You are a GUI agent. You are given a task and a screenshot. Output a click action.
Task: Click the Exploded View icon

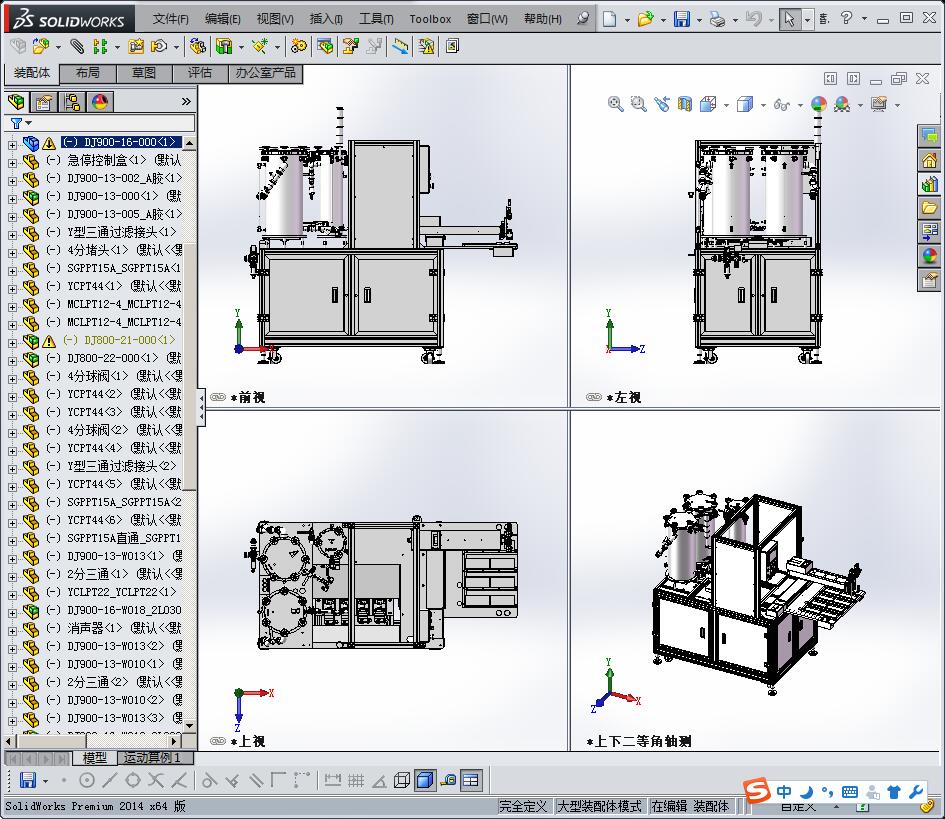[x=351, y=46]
